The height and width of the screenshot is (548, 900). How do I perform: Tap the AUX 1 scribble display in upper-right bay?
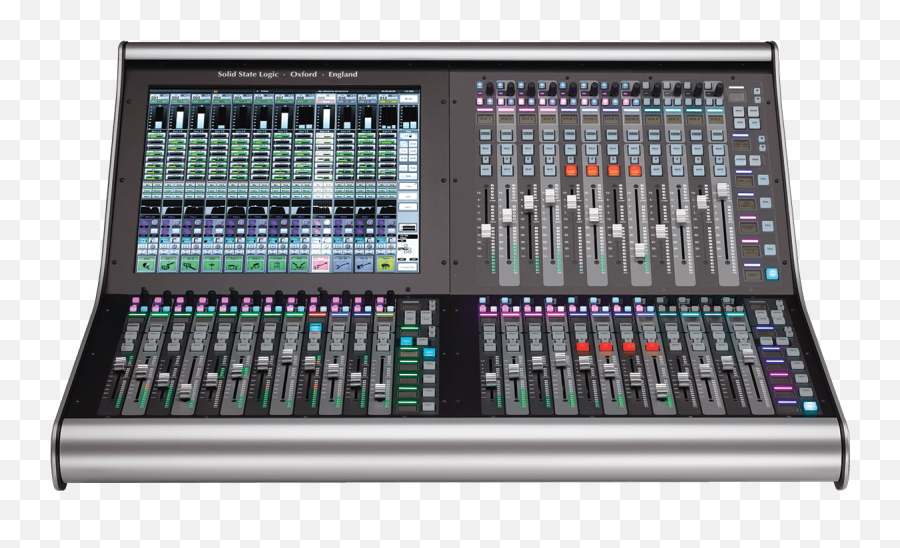point(485,119)
